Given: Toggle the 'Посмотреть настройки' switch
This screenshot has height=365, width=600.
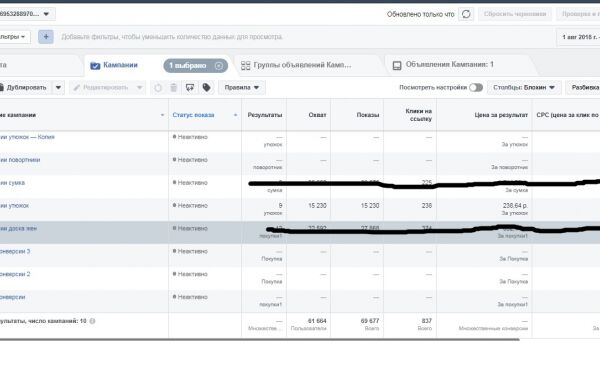Looking at the screenshot, I should pyautogui.click(x=476, y=88).
